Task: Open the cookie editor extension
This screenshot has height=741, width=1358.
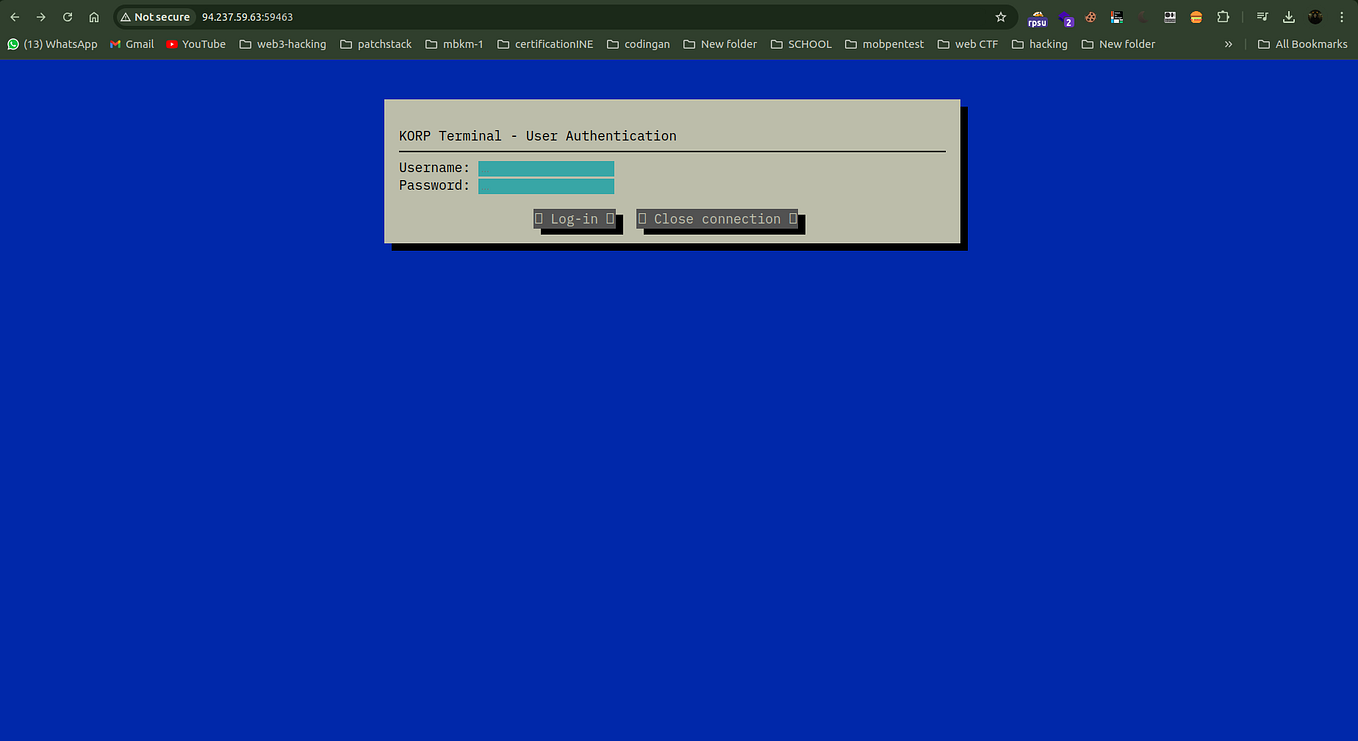Action: [1090, 16]
